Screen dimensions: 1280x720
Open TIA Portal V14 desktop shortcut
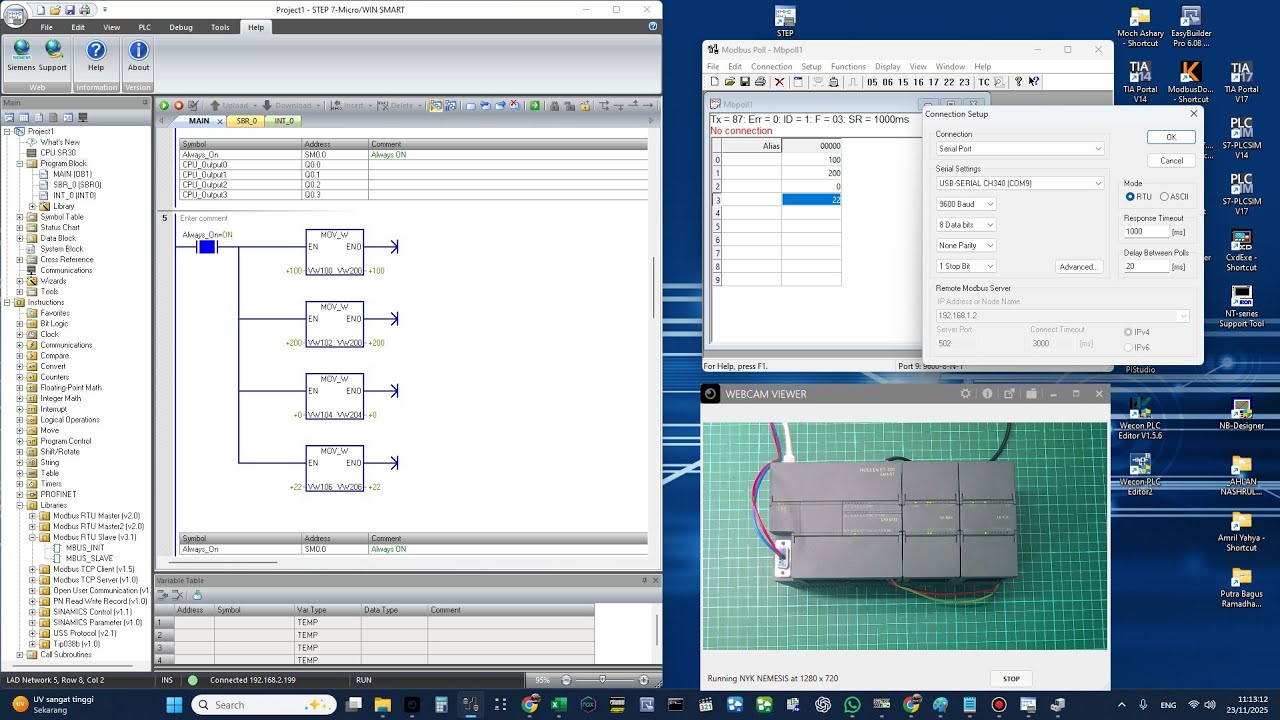coord(1140,82)
